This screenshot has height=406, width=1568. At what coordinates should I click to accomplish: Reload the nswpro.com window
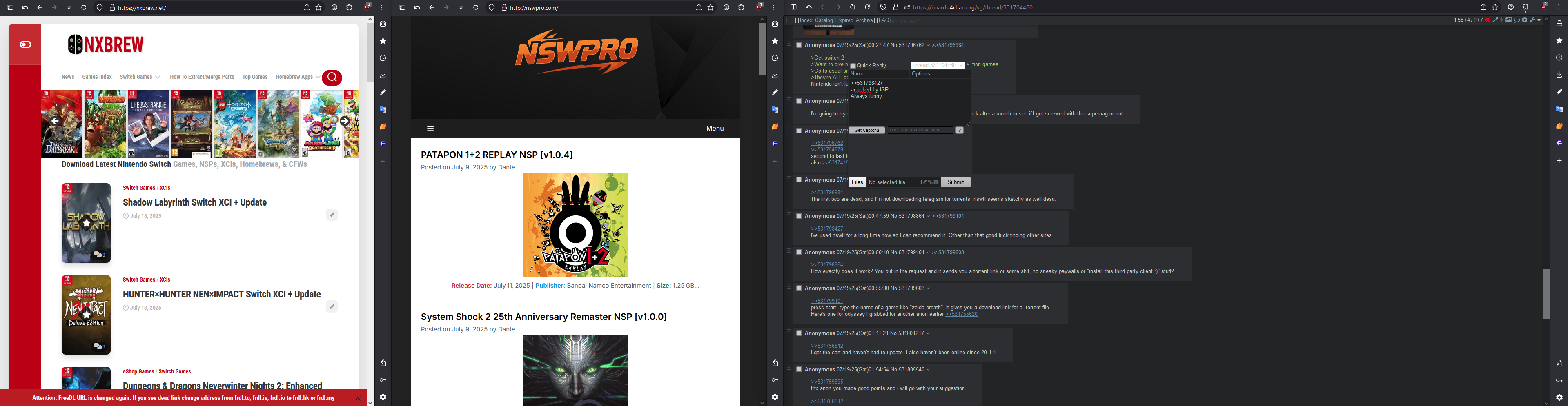(x=475, y=8)
